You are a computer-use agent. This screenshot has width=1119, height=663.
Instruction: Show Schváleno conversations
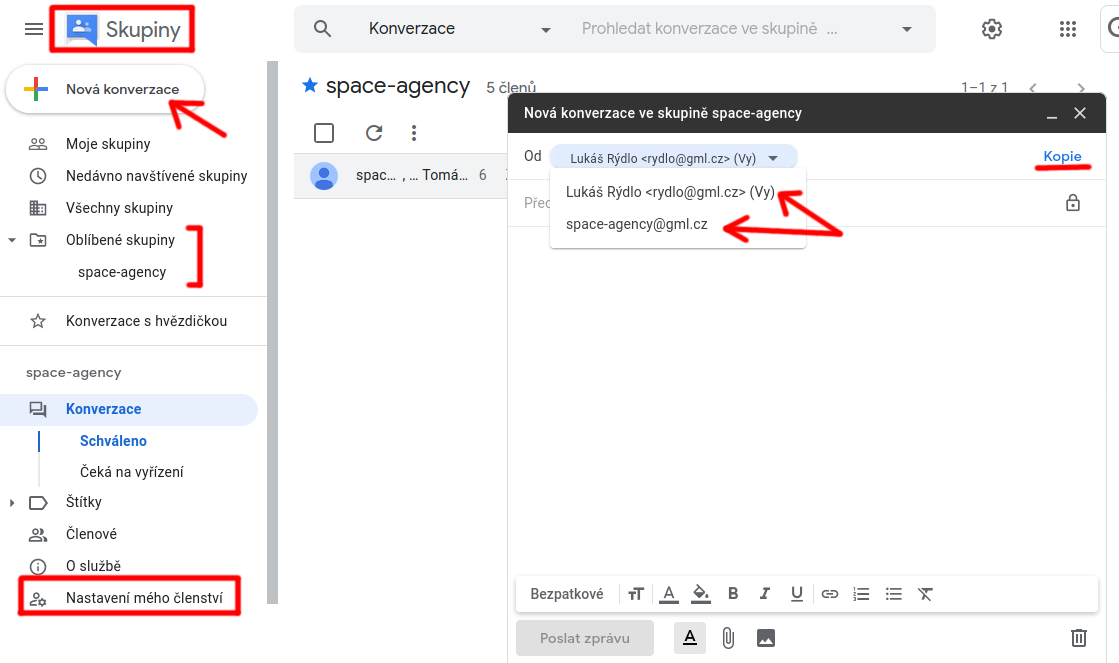[113, 441]
